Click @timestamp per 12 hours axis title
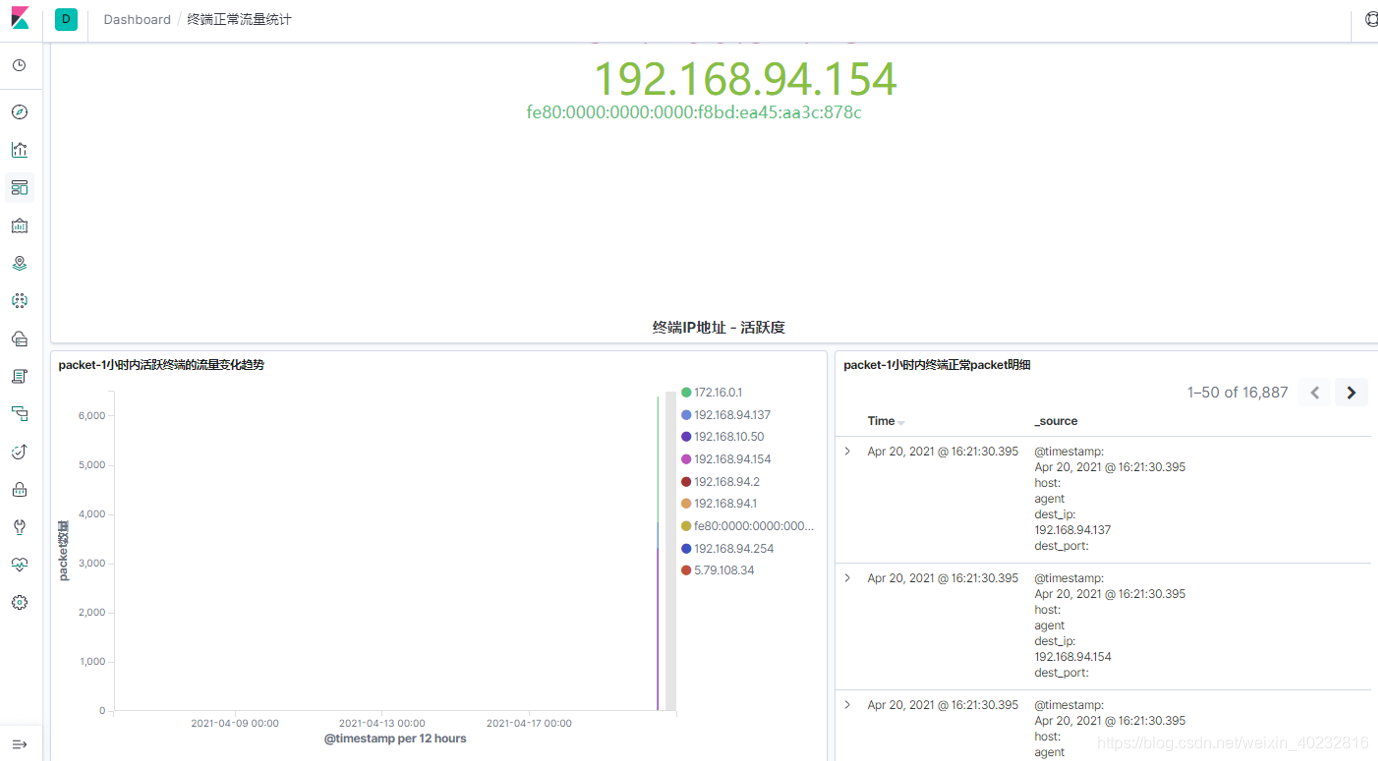 point(395,739)
